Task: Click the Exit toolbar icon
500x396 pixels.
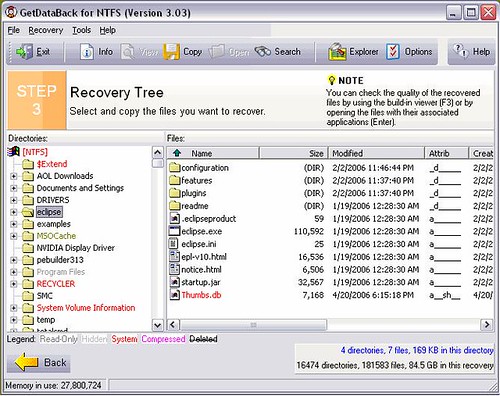Action: (24, 52)
